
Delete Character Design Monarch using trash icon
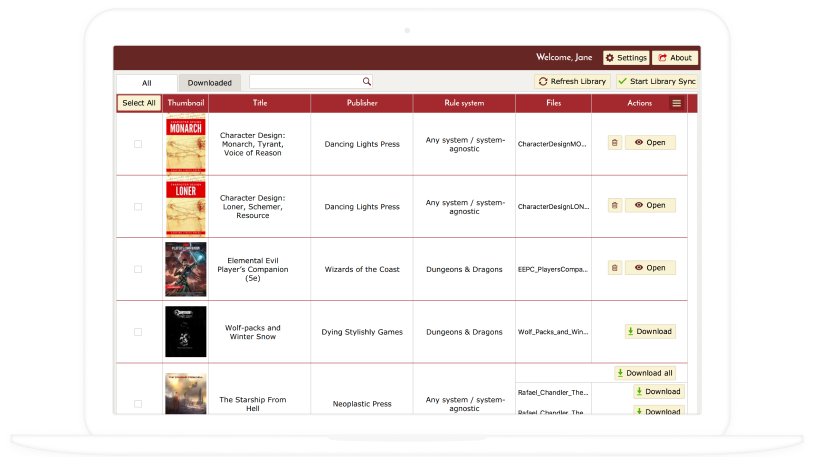coord(614,143)
